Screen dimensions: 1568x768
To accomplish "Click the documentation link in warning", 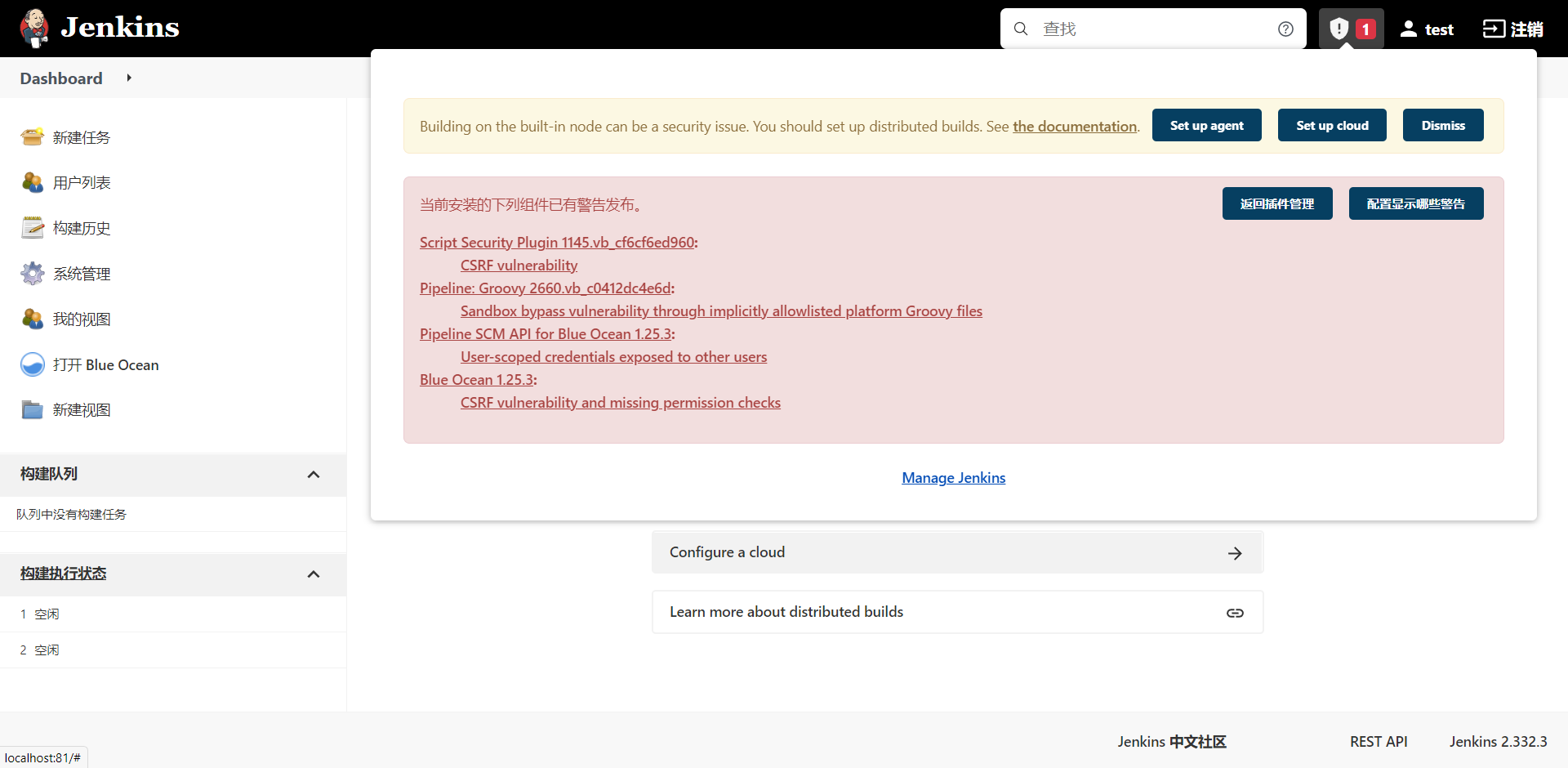I will (1075, 127).
